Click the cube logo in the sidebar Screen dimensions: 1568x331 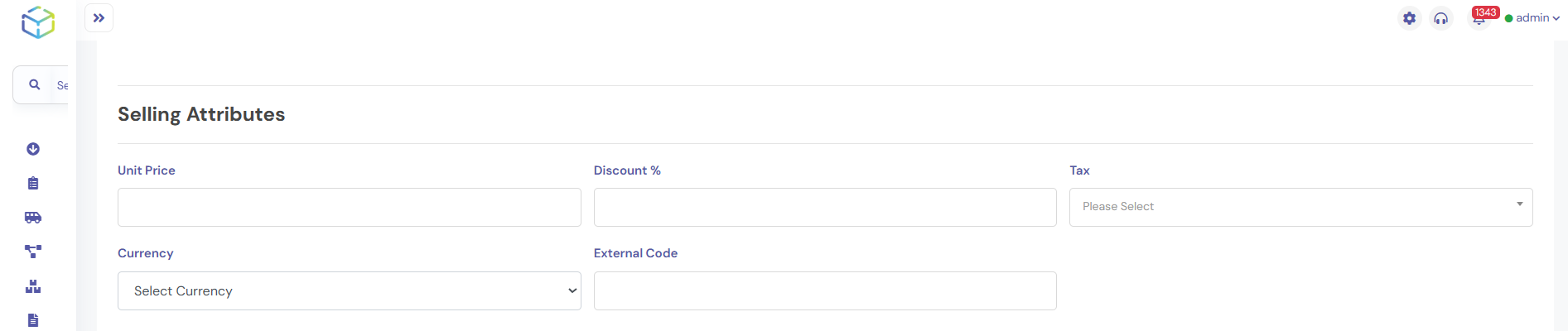click(38, 22)
